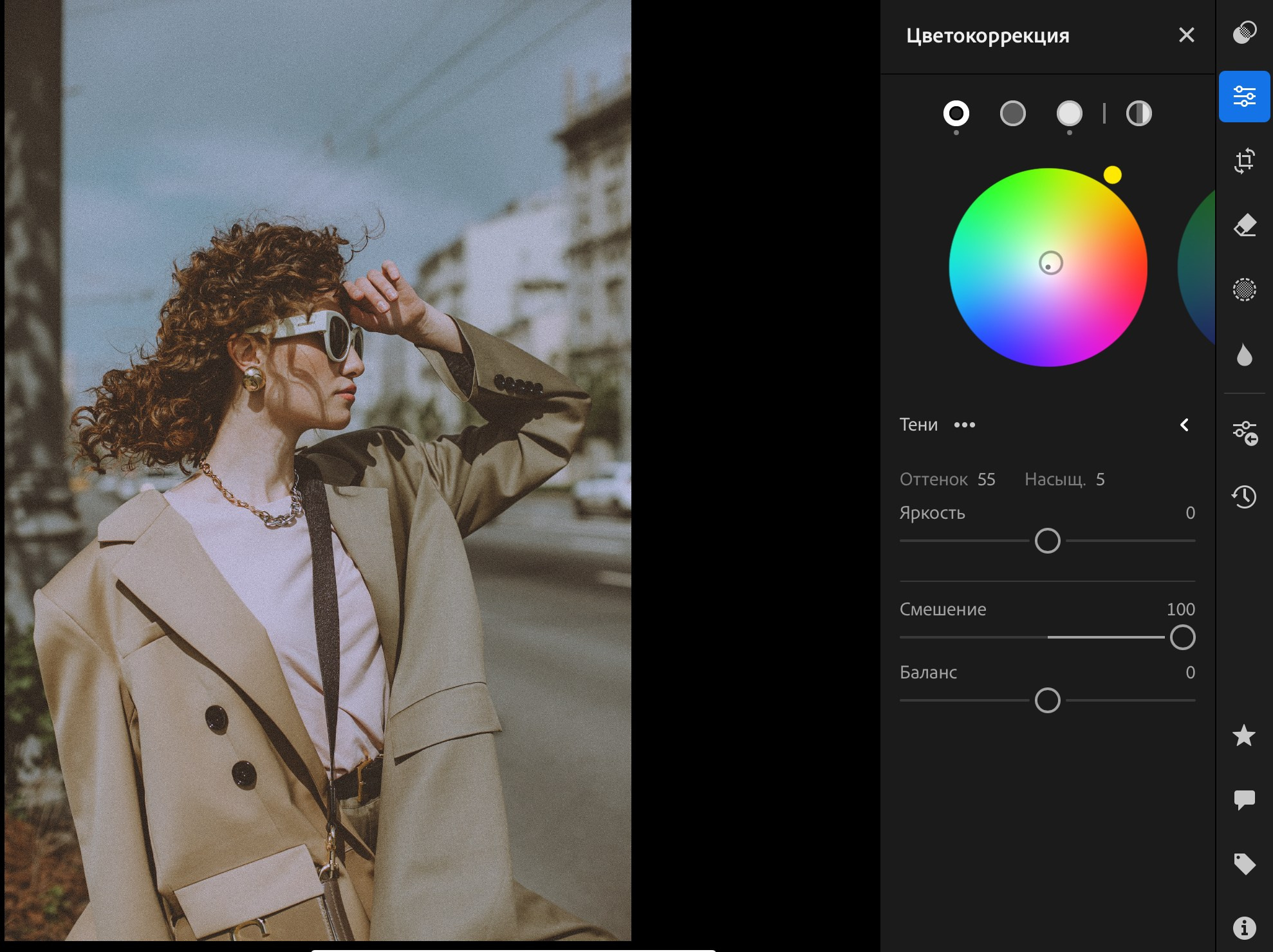
Task: Open the Edit adjustments sliders panel
Action: click(1244, 97)
